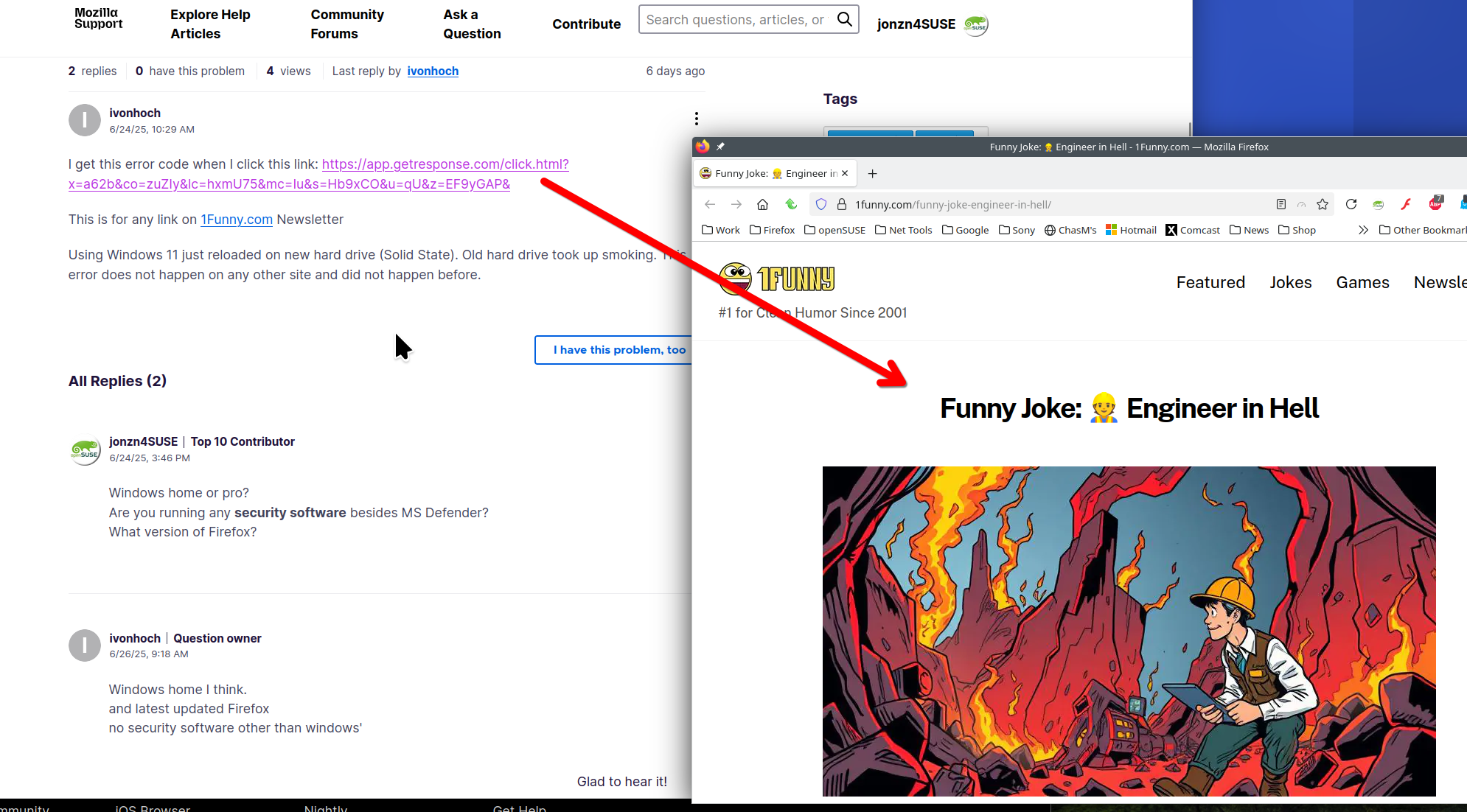Screen dimensions: 1467x812
Task: Click the search magnifier icon in Mozilla Support
Action: click(844, 20)
